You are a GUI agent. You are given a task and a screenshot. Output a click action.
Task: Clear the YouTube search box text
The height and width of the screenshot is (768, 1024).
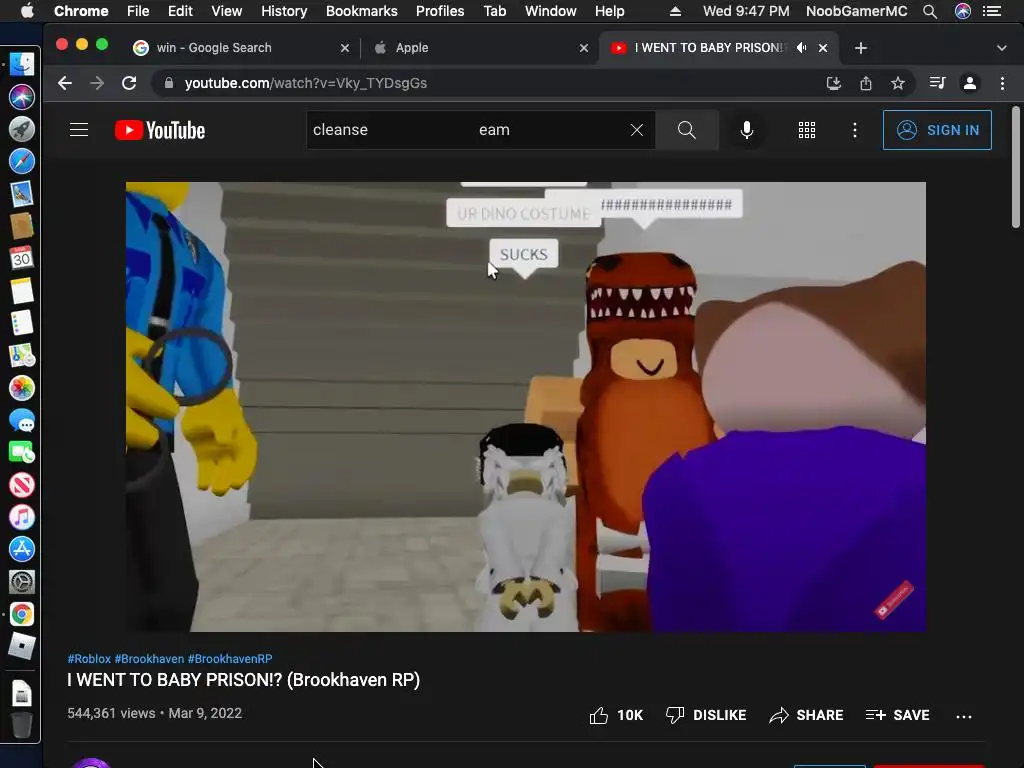637,130
